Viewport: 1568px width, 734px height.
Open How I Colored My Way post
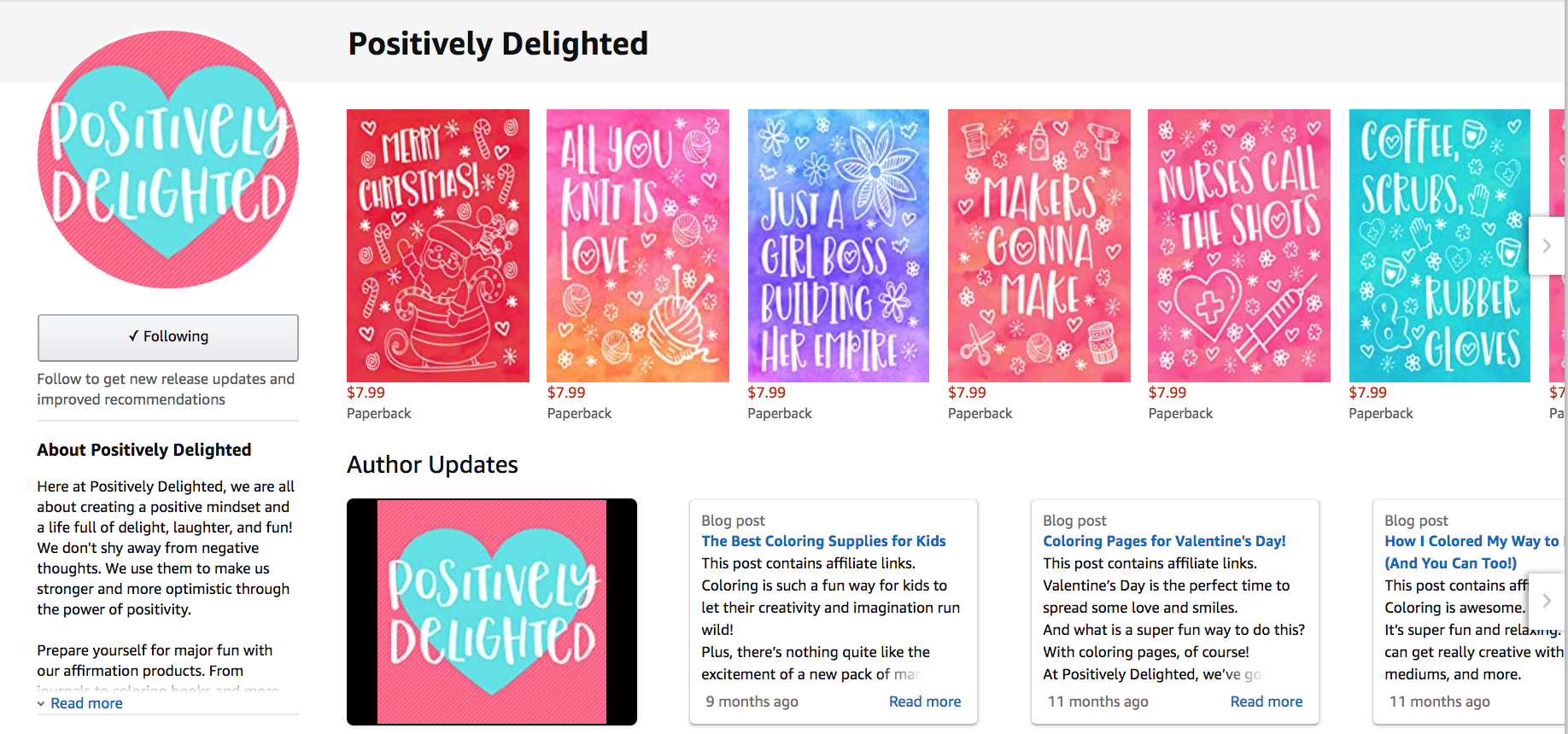click(x=1471, y=541)
